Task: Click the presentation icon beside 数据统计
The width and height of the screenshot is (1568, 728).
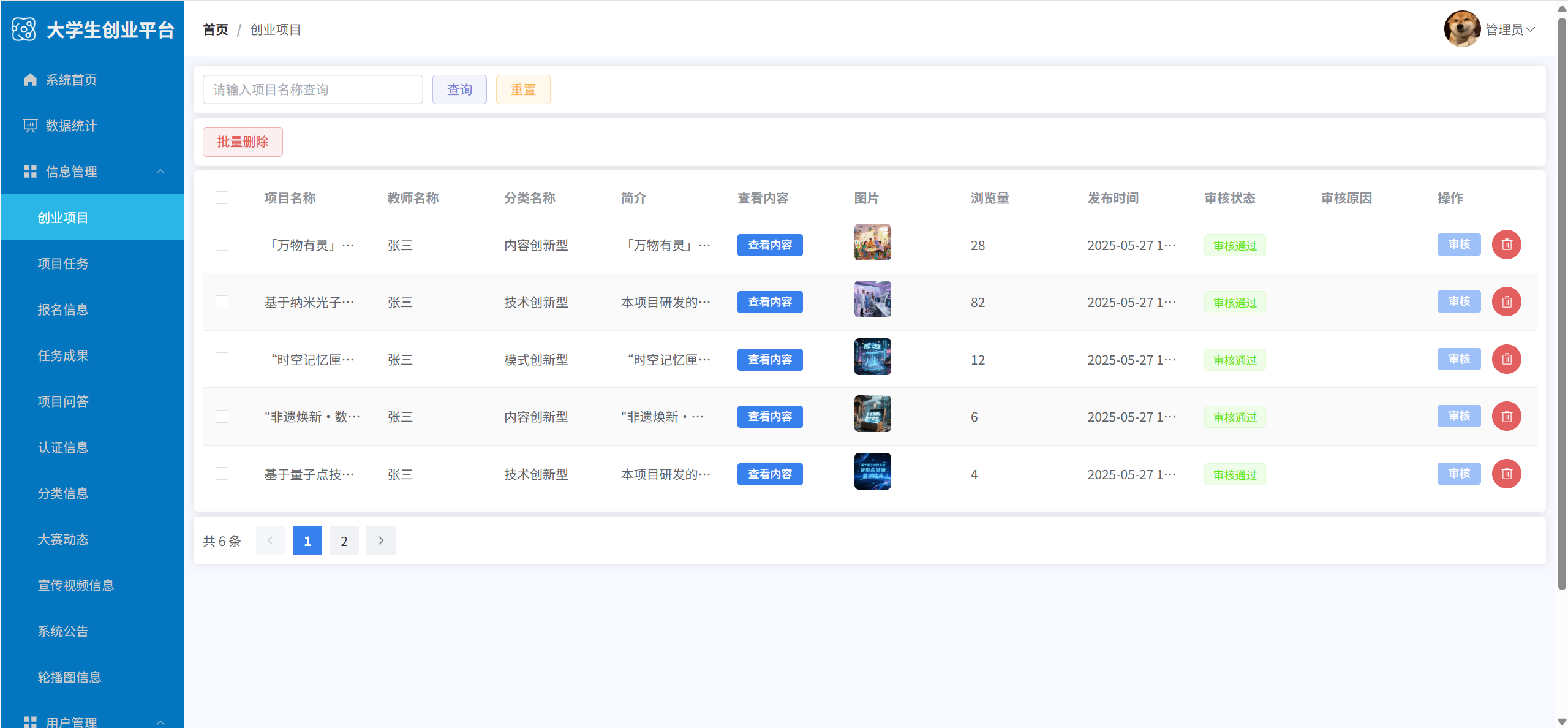Action: point(30,126)
